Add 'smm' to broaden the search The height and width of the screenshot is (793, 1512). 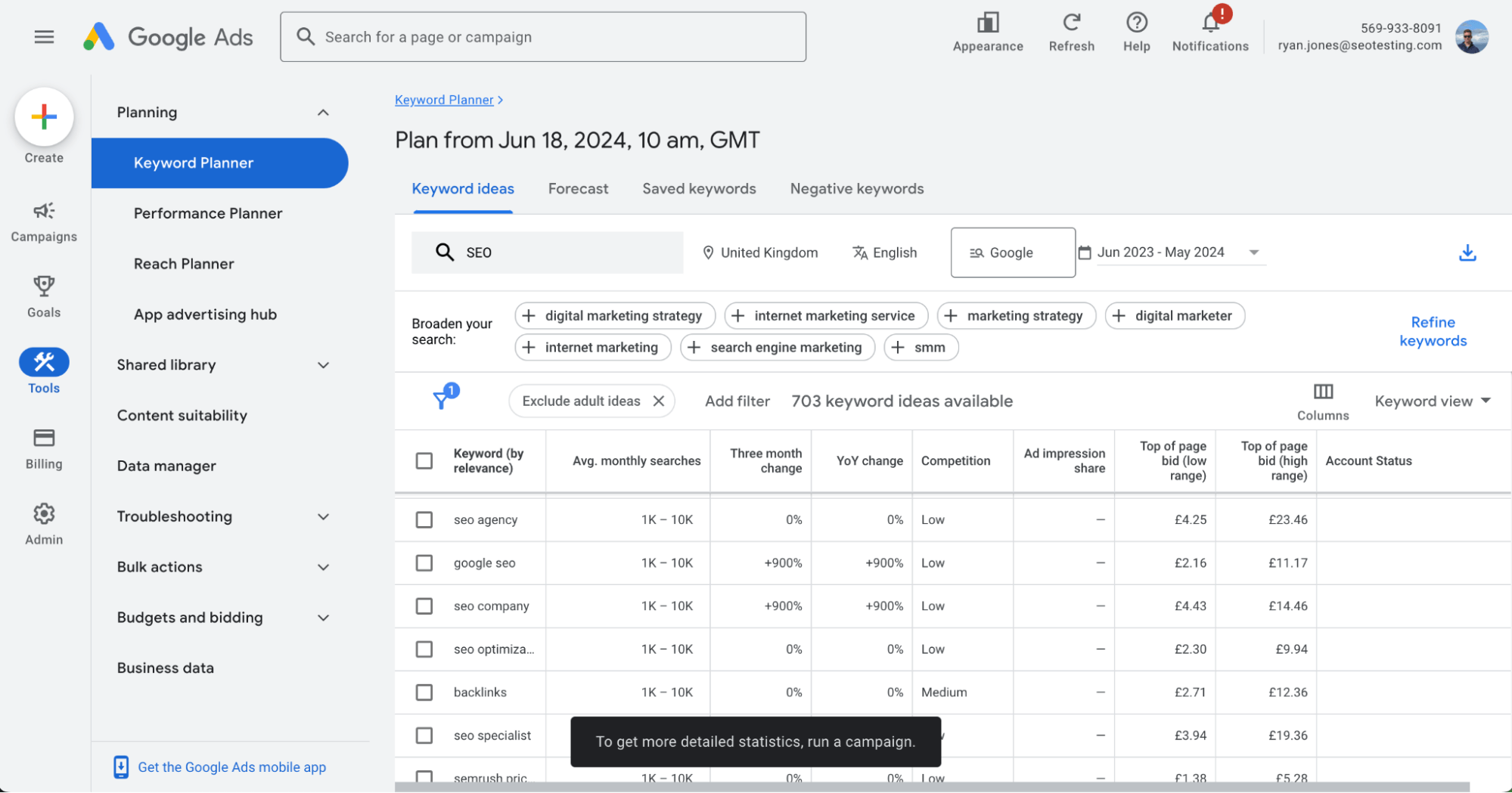click(921, 348)
